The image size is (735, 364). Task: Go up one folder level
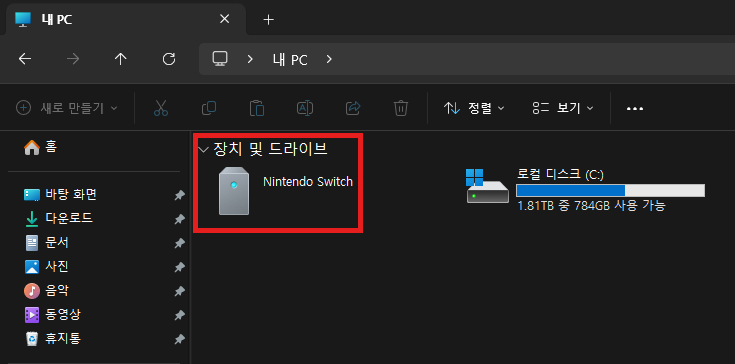pos(121,59)
